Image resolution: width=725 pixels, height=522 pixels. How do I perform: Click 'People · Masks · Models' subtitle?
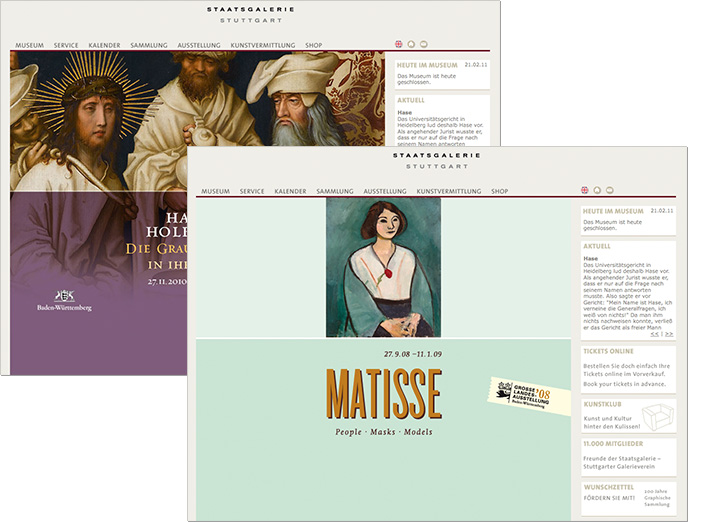[384, 432]
